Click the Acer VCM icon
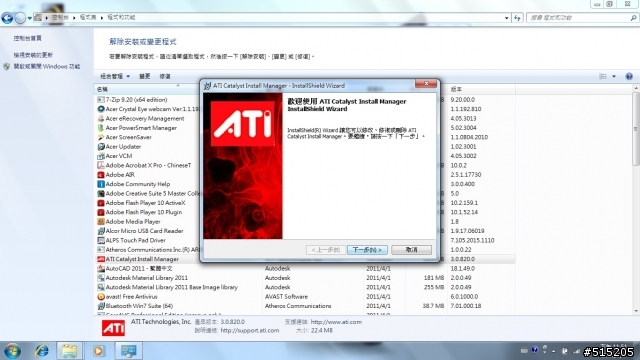 click(100, 156)
